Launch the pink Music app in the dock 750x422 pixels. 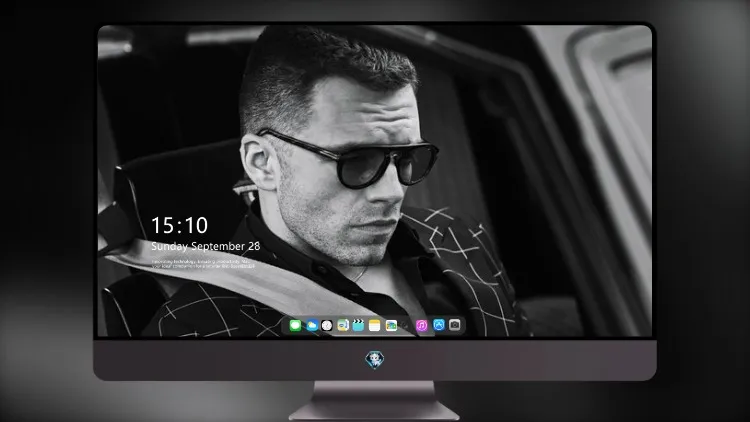pyautogui.click(x=421, y=325)
